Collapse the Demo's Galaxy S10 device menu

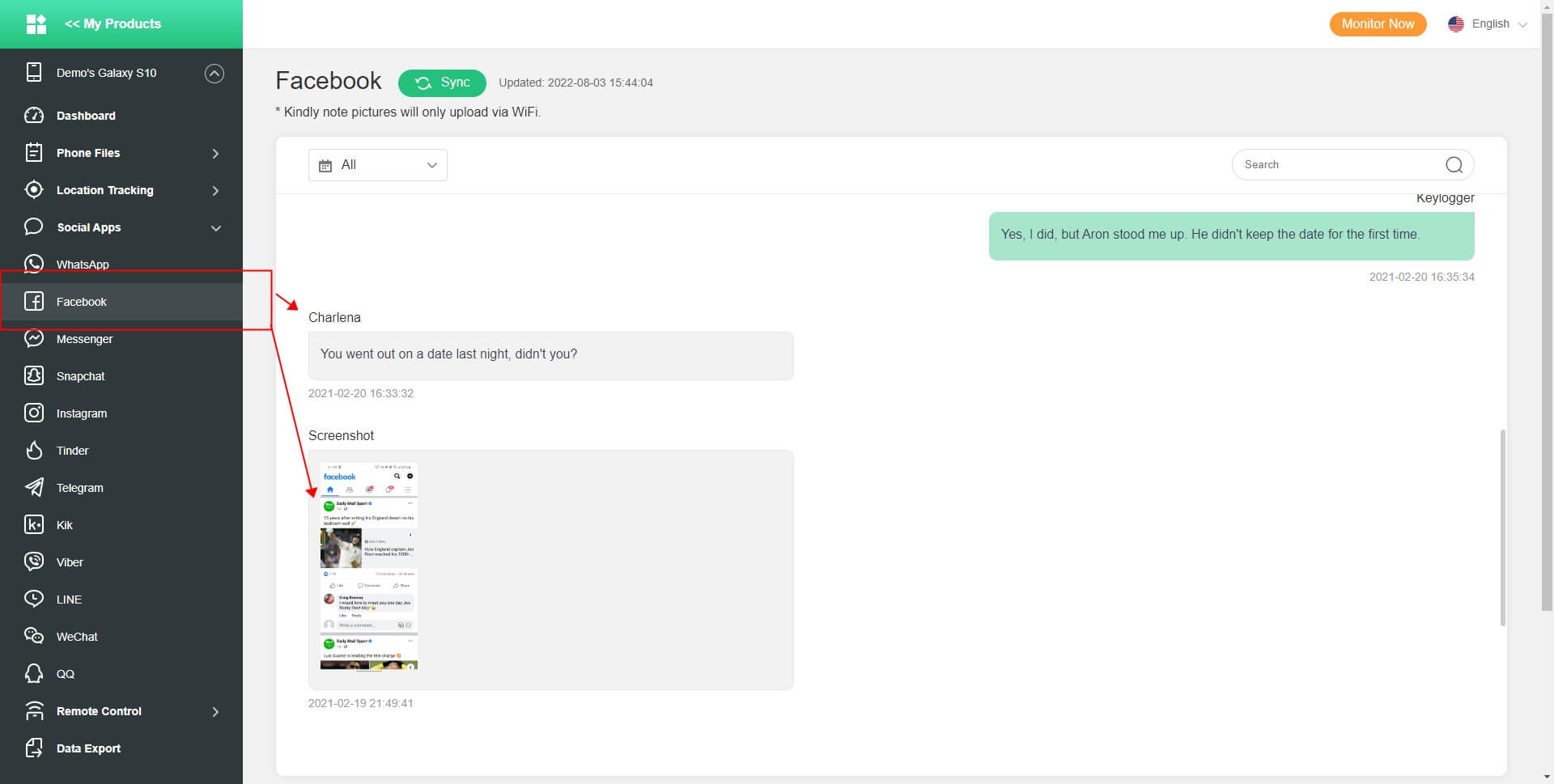[x=214, y=74]
